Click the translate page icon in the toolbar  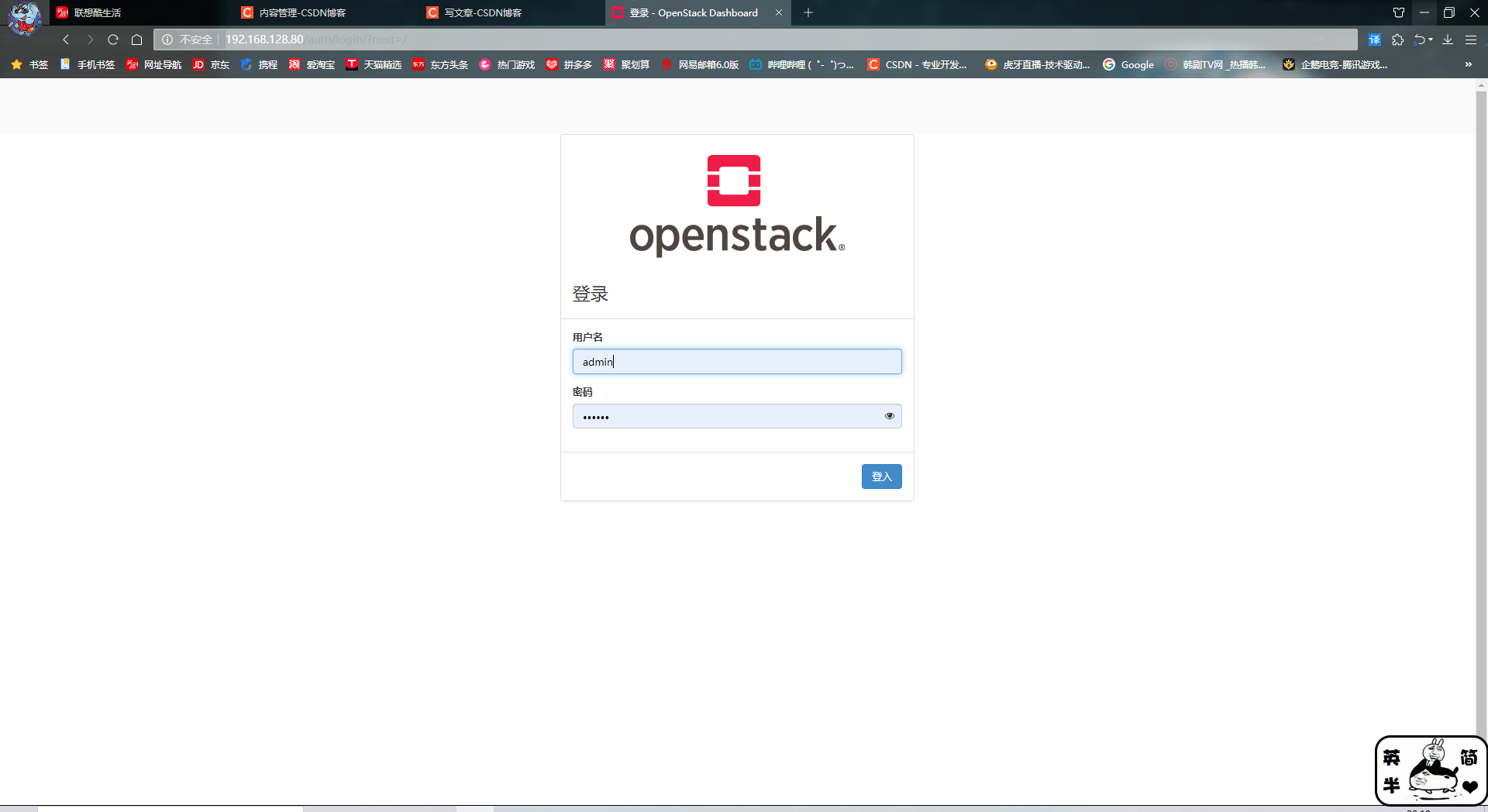point(1374,39)
